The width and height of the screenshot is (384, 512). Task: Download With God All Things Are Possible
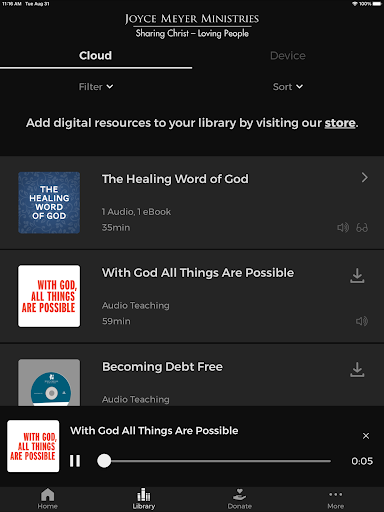pos(357,276)
